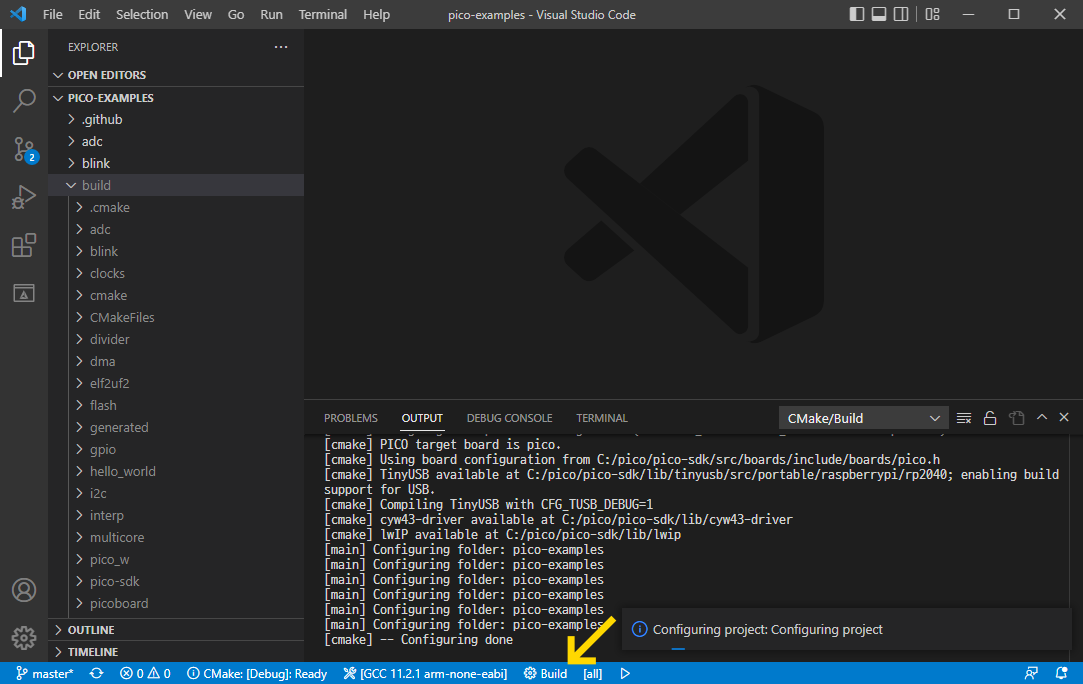Viewport: 1083px width, 684px height.
Task: Expand the .github folder
Action: pyautogui.click(x=176, y=120)
